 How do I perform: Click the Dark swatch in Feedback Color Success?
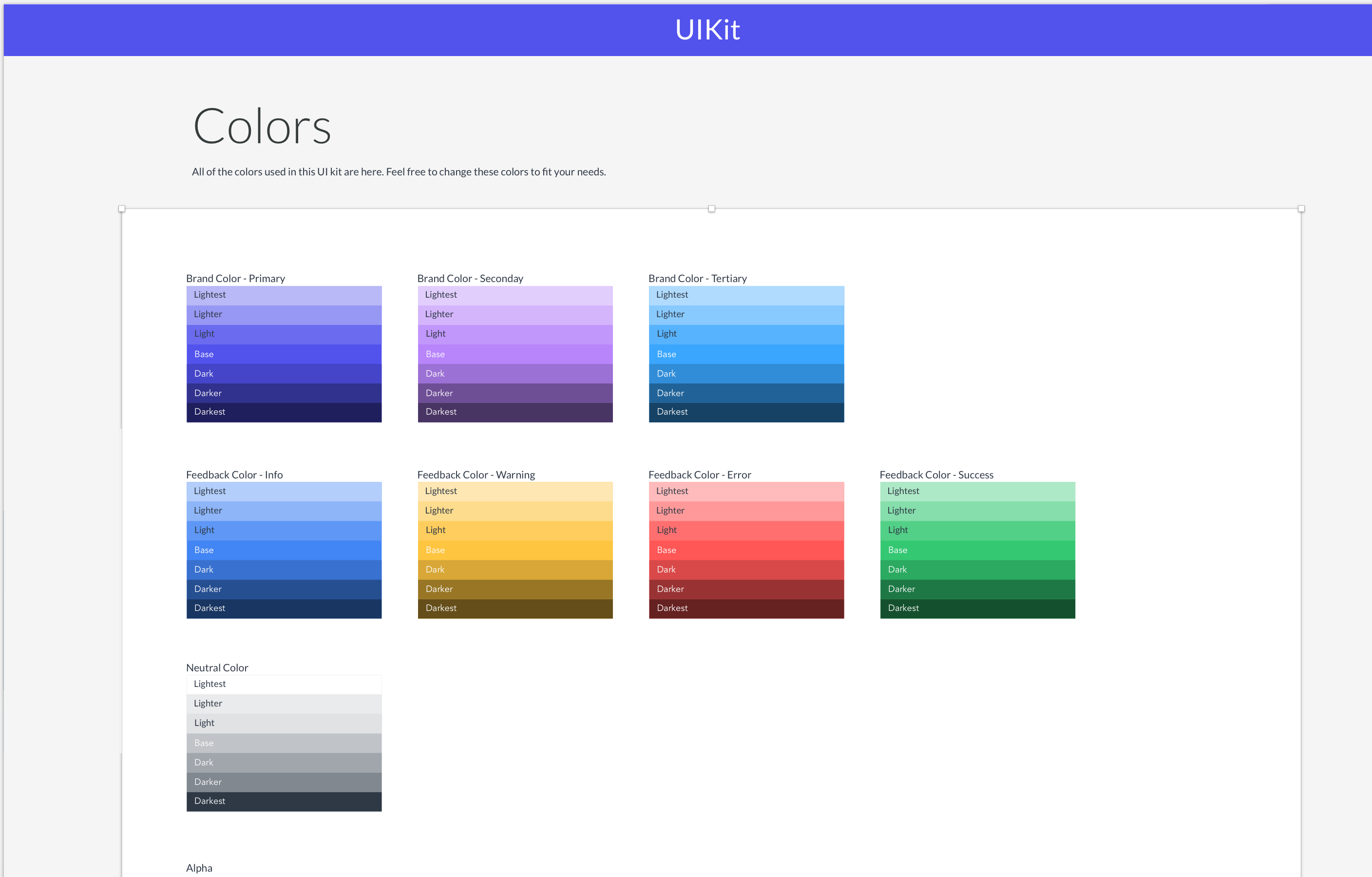coord(977,569)
